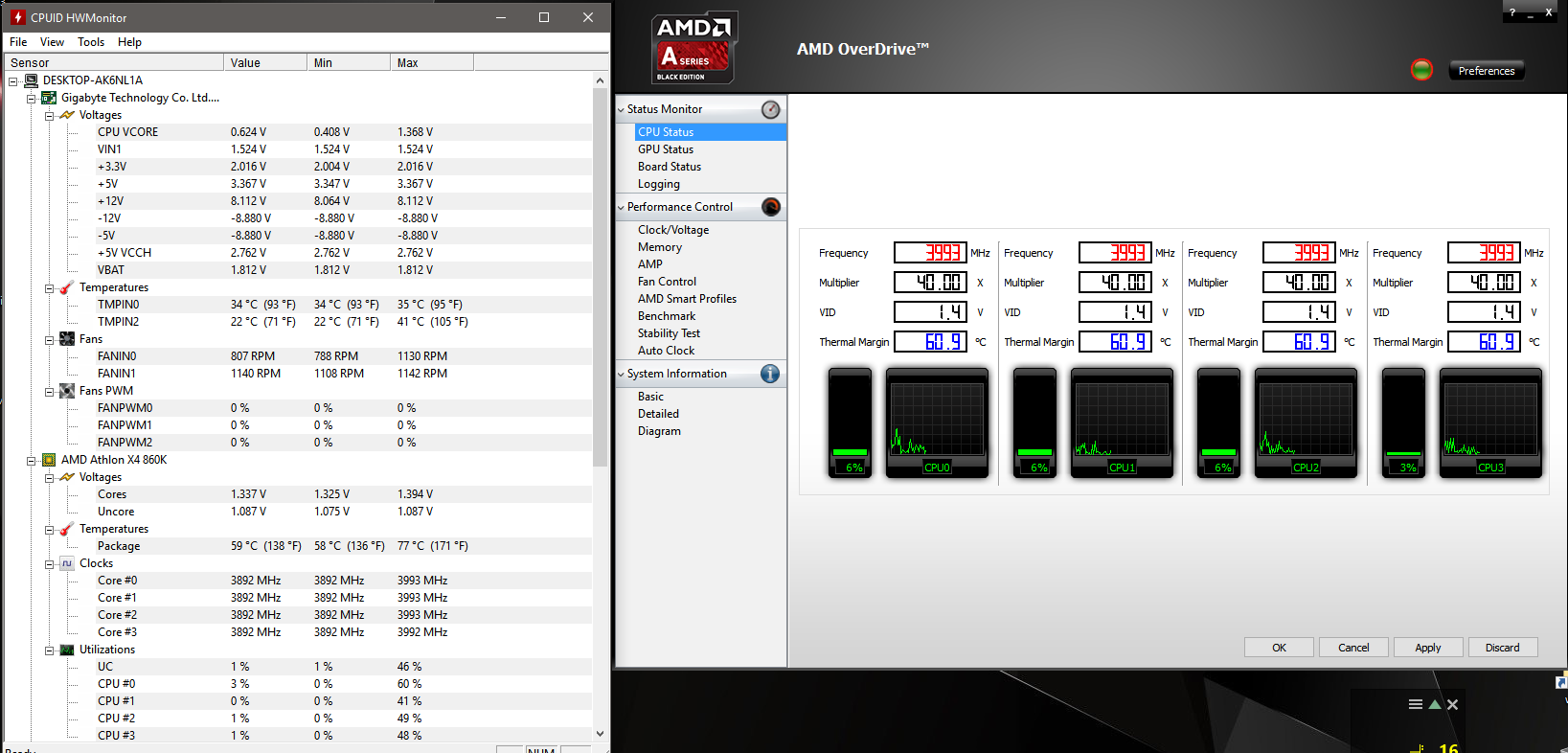Screen dimensions: 1568x753
Task: Click the fan icon beside Fans
Action: 67,339
